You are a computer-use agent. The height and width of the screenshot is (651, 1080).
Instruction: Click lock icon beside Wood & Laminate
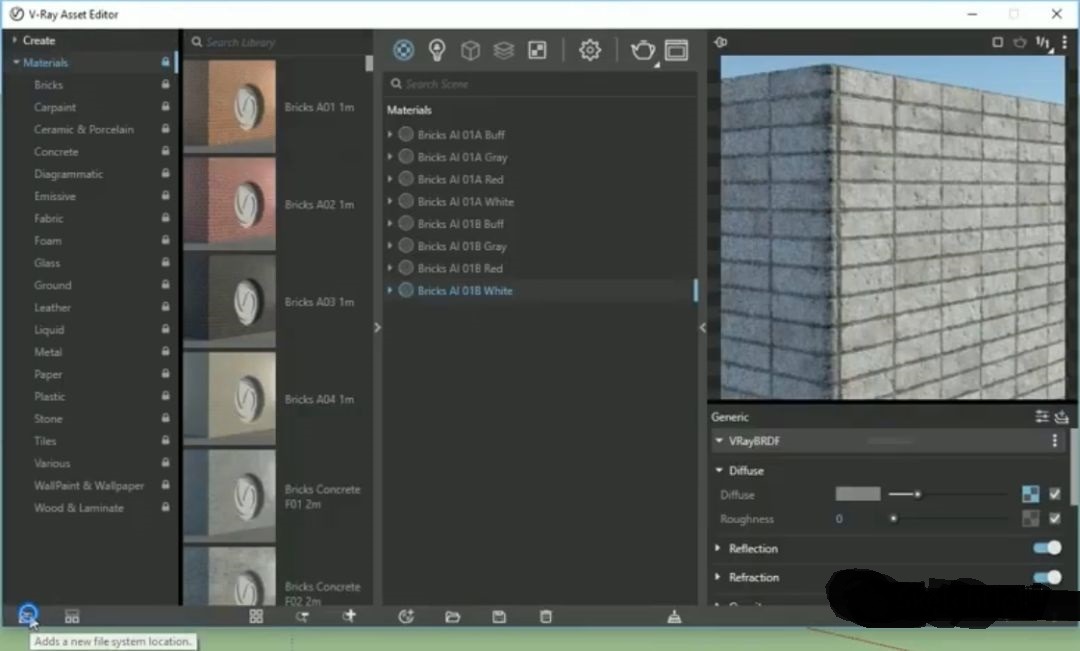pos(165,507)
